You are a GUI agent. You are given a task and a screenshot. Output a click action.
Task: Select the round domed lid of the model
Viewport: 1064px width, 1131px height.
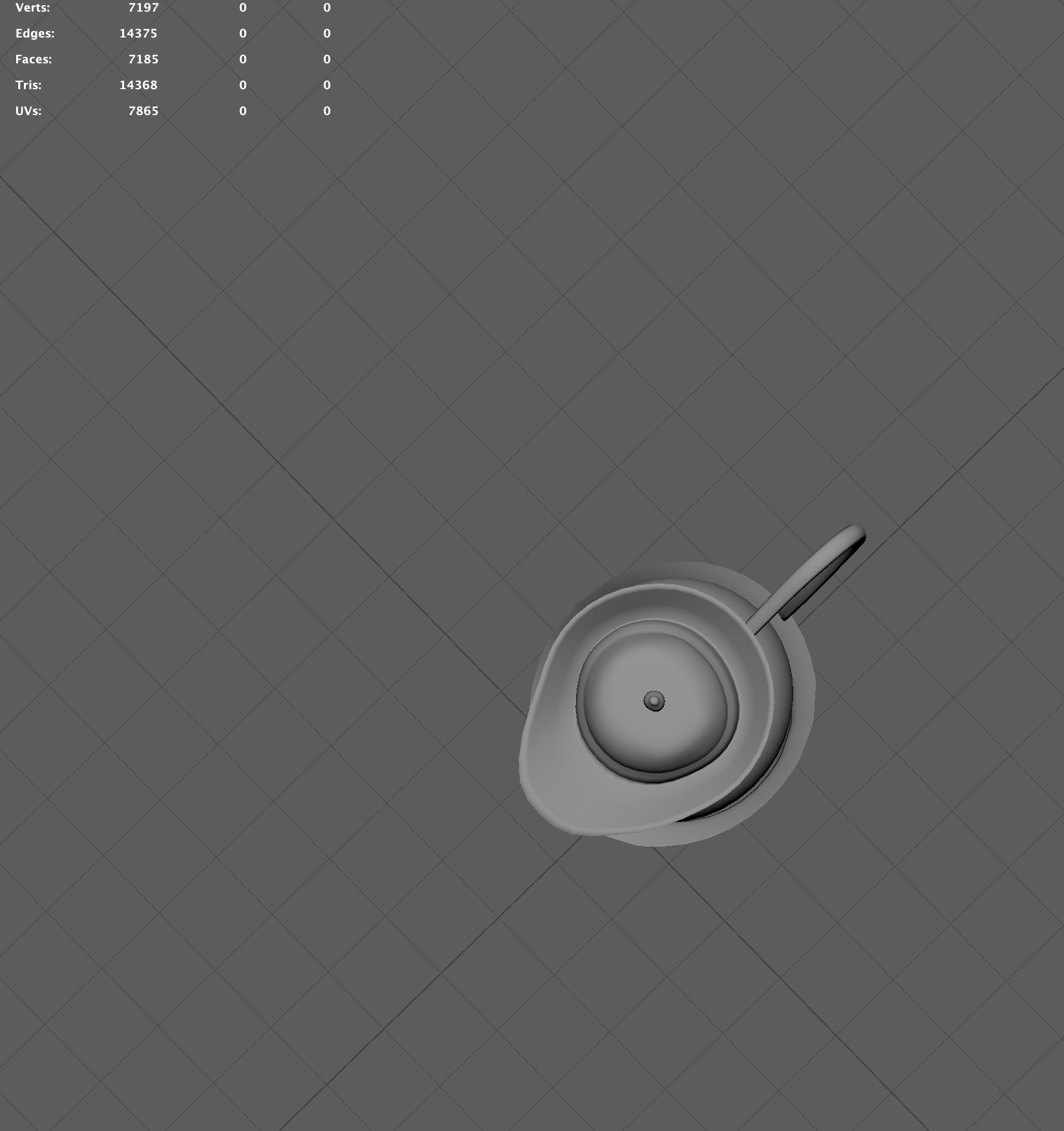point(656,701)
